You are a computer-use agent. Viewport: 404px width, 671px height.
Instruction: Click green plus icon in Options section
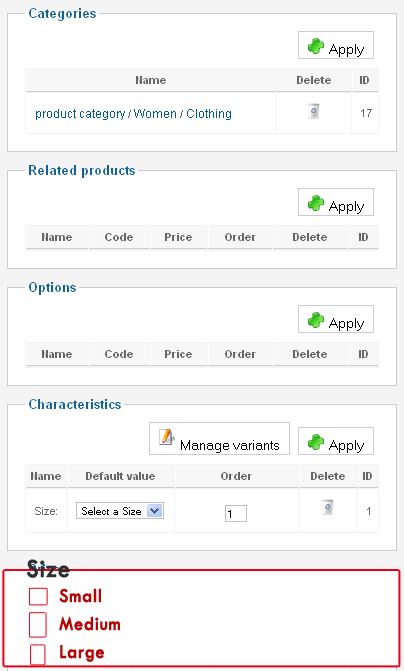click(x=316, y=320)
